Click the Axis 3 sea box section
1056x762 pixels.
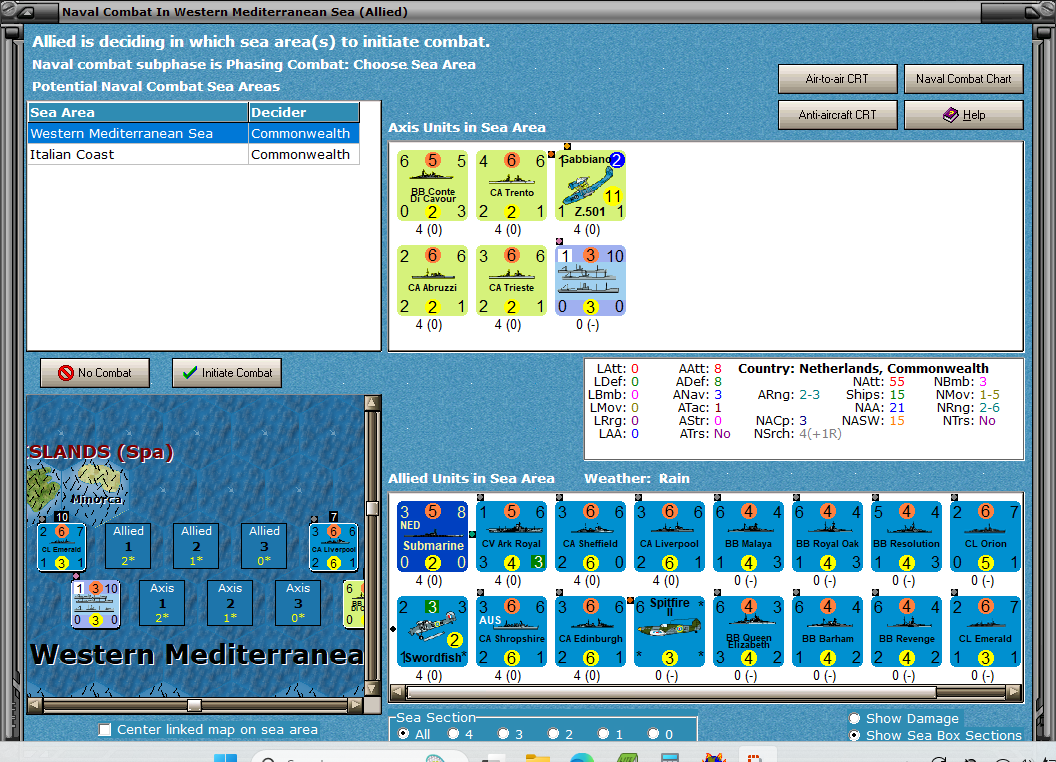(298, 603)
